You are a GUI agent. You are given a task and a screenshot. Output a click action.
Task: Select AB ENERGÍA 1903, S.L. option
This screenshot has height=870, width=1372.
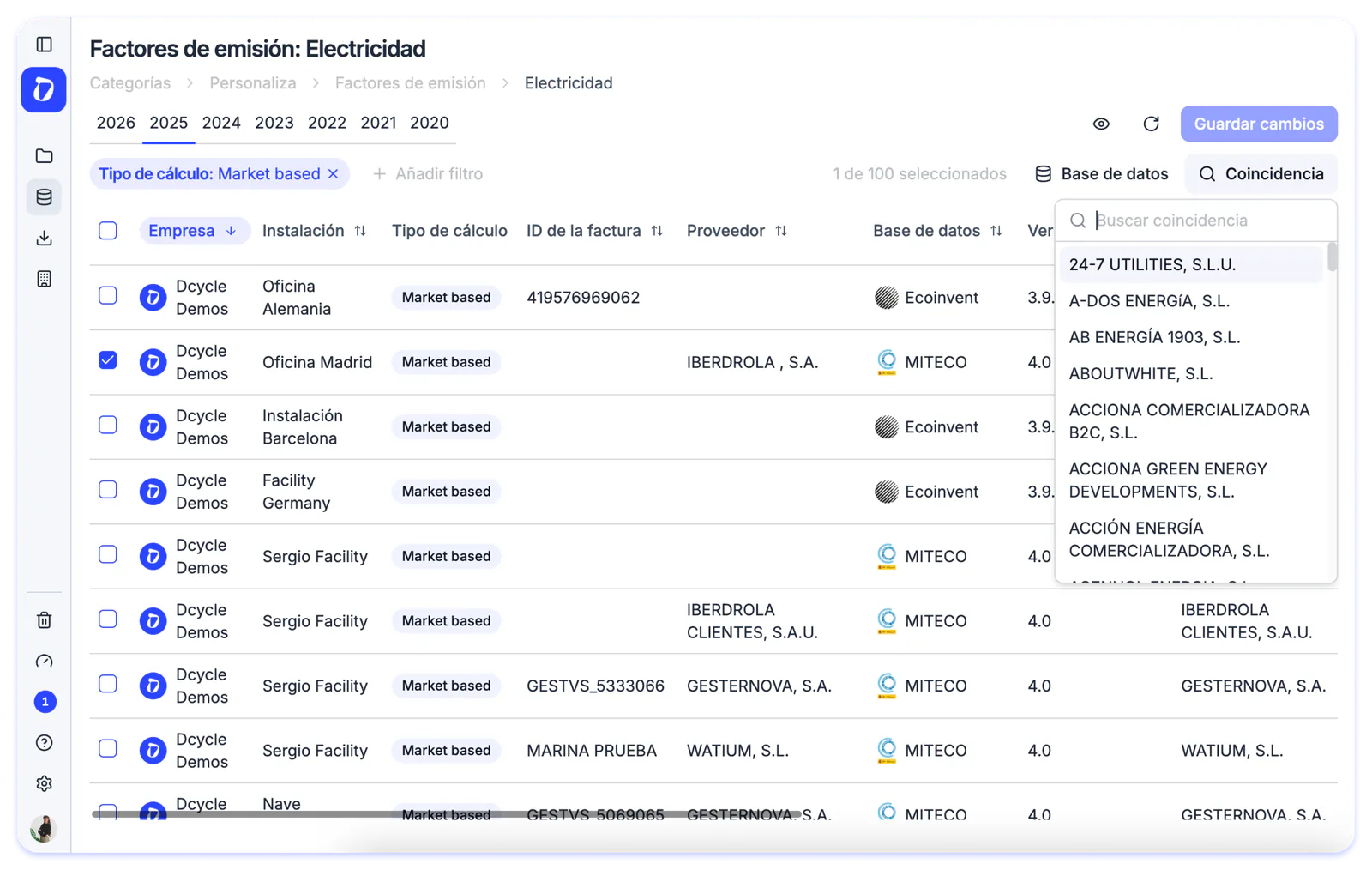[x=1191, y=337]
